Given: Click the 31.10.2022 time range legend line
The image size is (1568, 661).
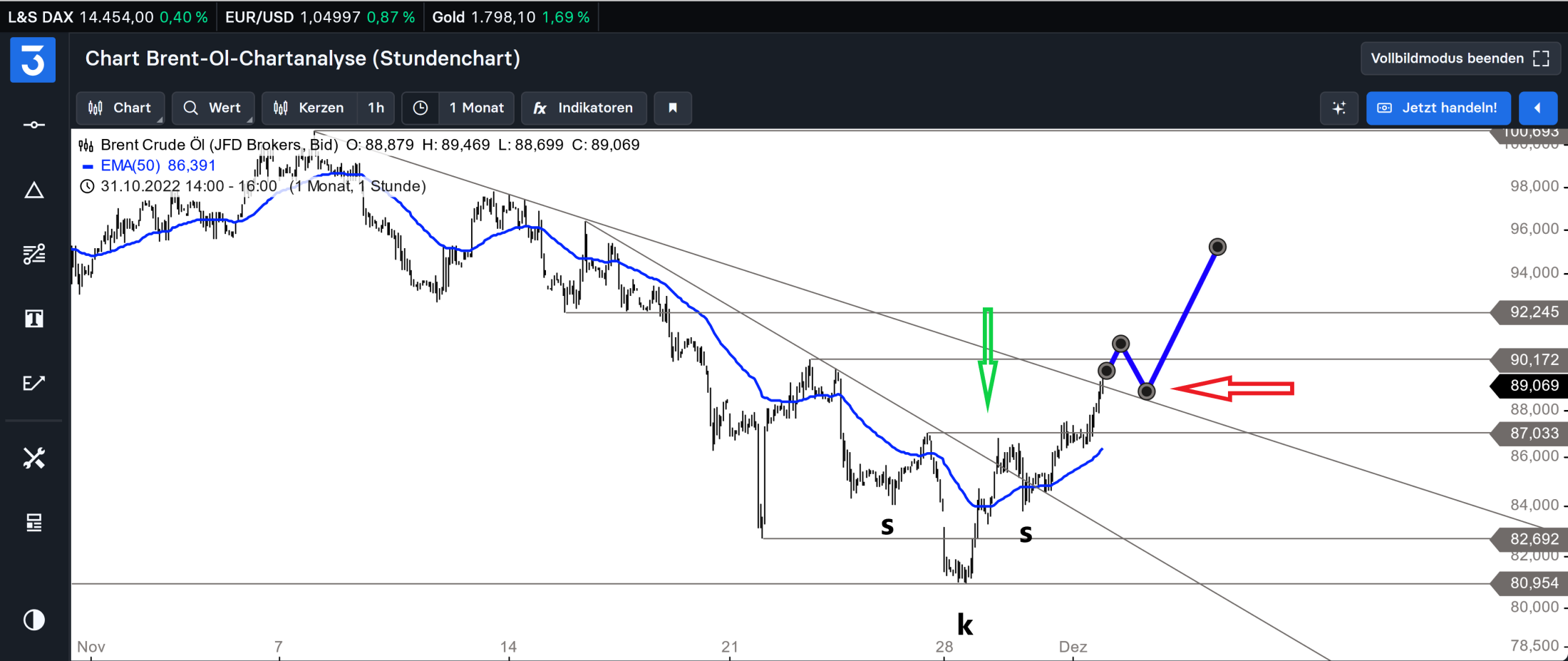Looking at the screenshot, I should (x=252, y=186).
